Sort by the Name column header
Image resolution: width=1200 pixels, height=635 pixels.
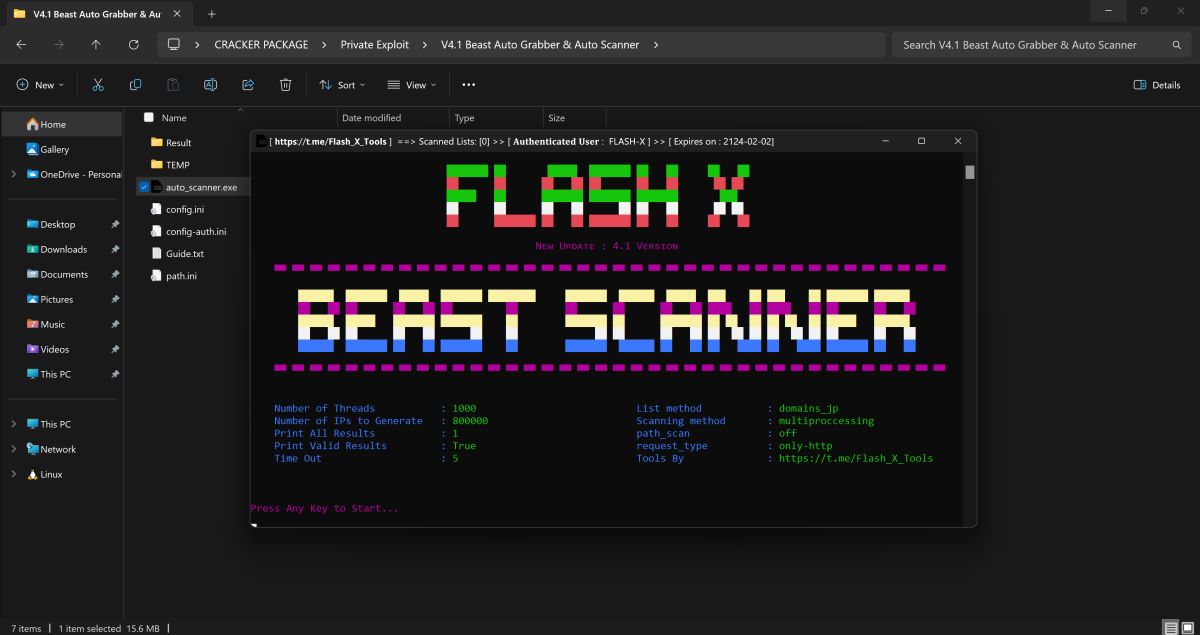point(174,117)
